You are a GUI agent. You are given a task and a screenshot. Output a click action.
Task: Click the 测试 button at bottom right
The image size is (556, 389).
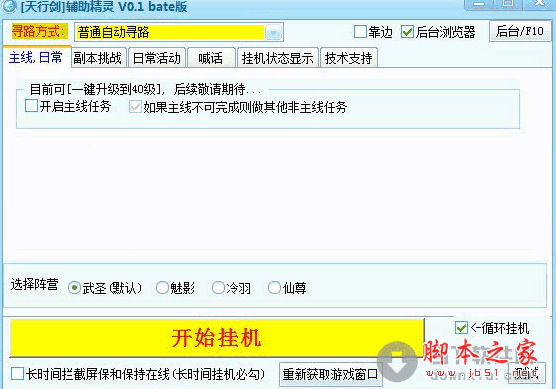pos(527,373)
